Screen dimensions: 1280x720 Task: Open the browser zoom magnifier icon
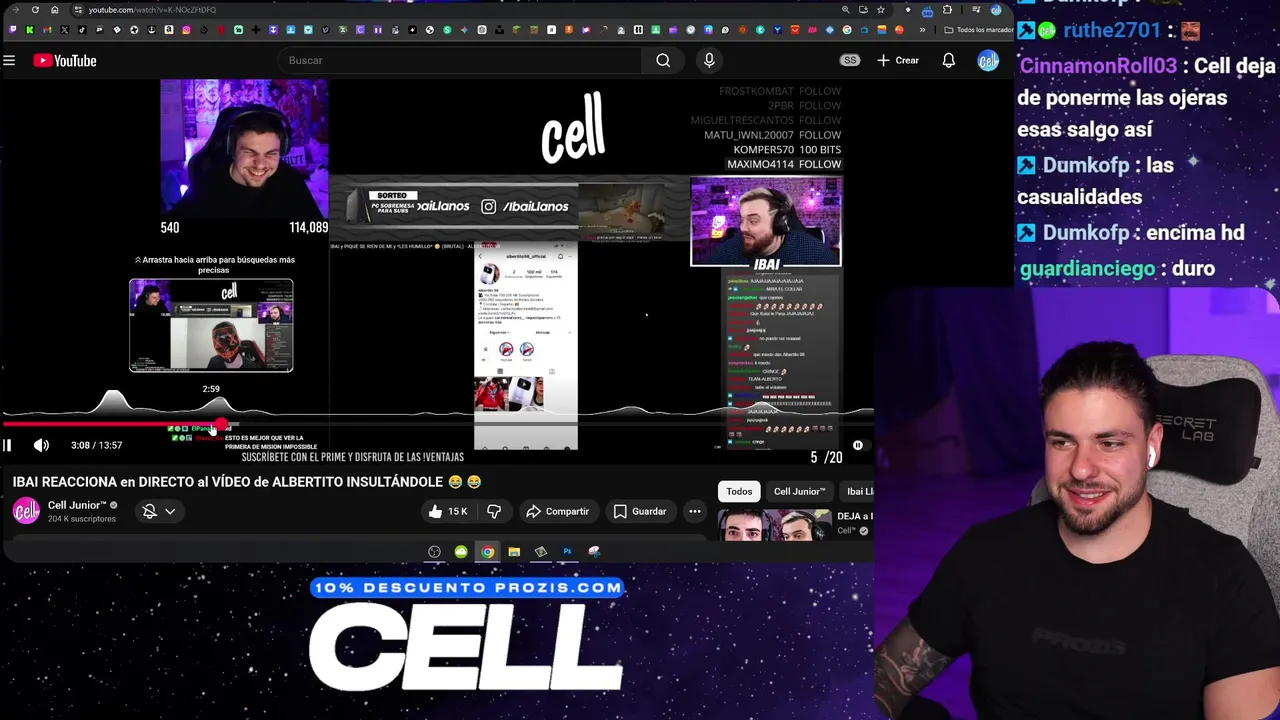tap(846, 10)
